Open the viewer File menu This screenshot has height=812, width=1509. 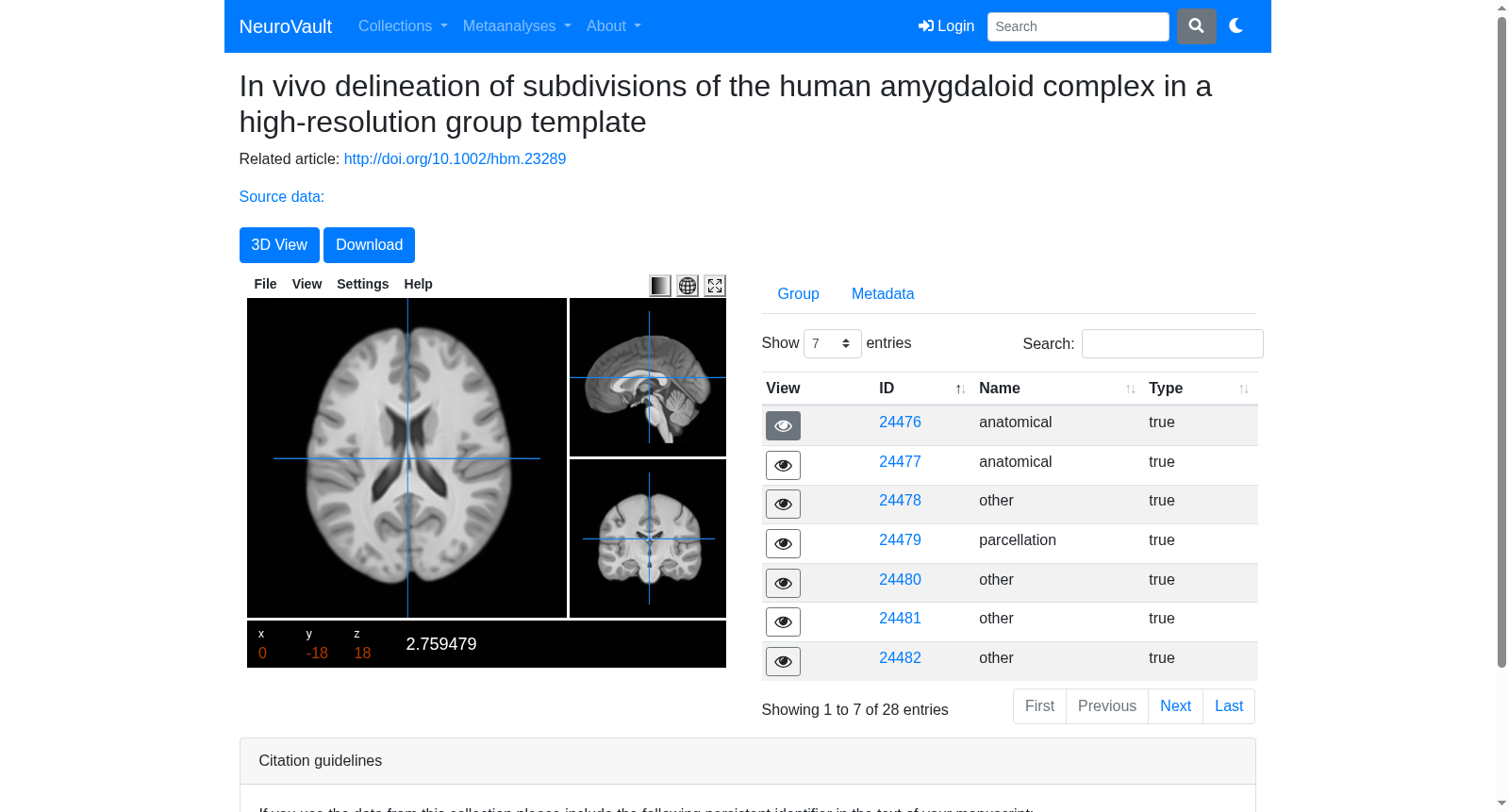pyautogui.click(x=266, y=284)
